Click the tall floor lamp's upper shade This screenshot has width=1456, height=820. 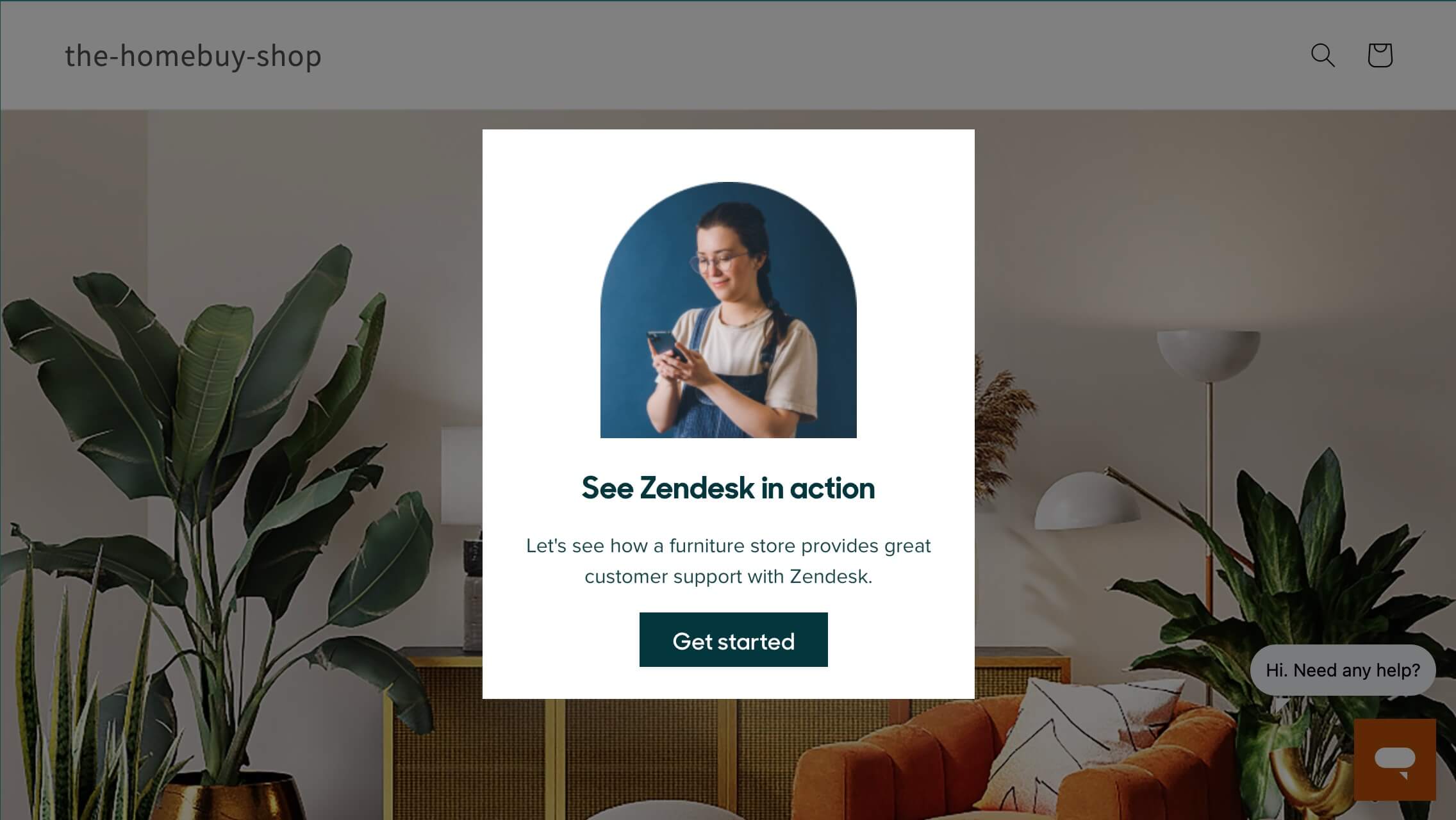click(x=1209, y=354)
